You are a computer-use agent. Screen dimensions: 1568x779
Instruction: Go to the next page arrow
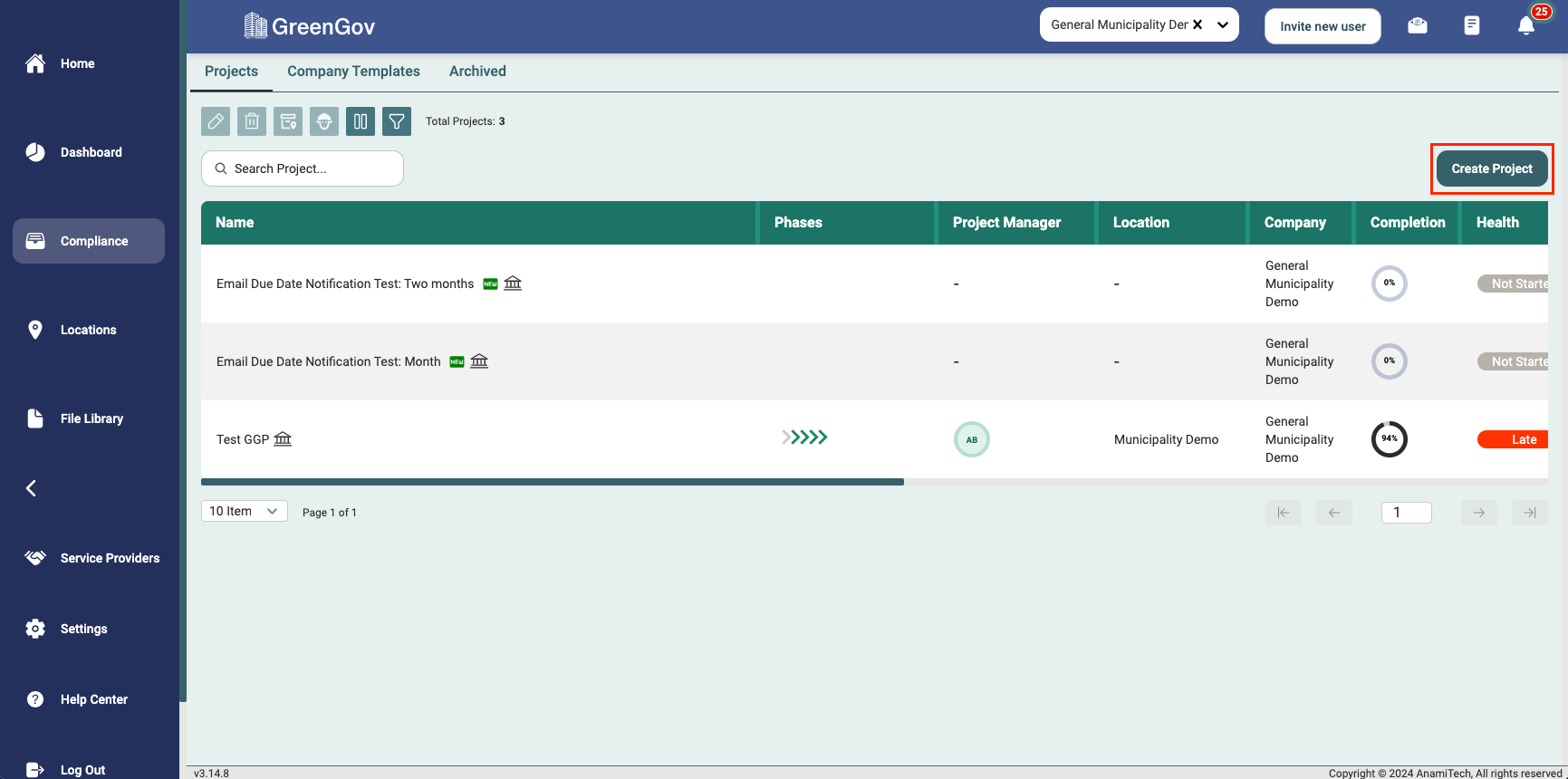[1479, 513]
